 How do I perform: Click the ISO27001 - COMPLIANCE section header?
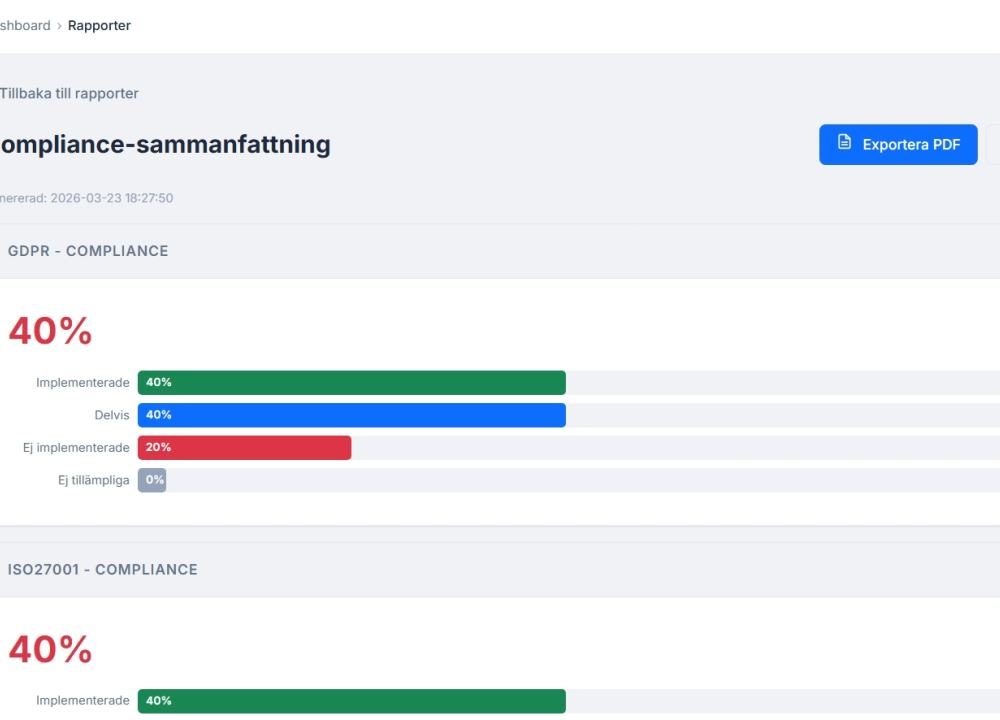click(x=103, y=569)
